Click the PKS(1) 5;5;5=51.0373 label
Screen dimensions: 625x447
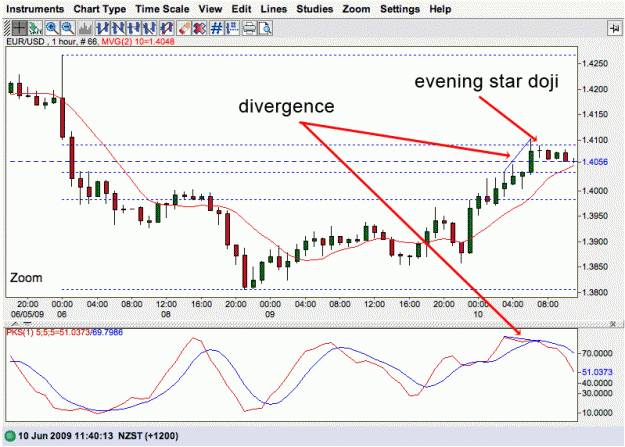48,332
